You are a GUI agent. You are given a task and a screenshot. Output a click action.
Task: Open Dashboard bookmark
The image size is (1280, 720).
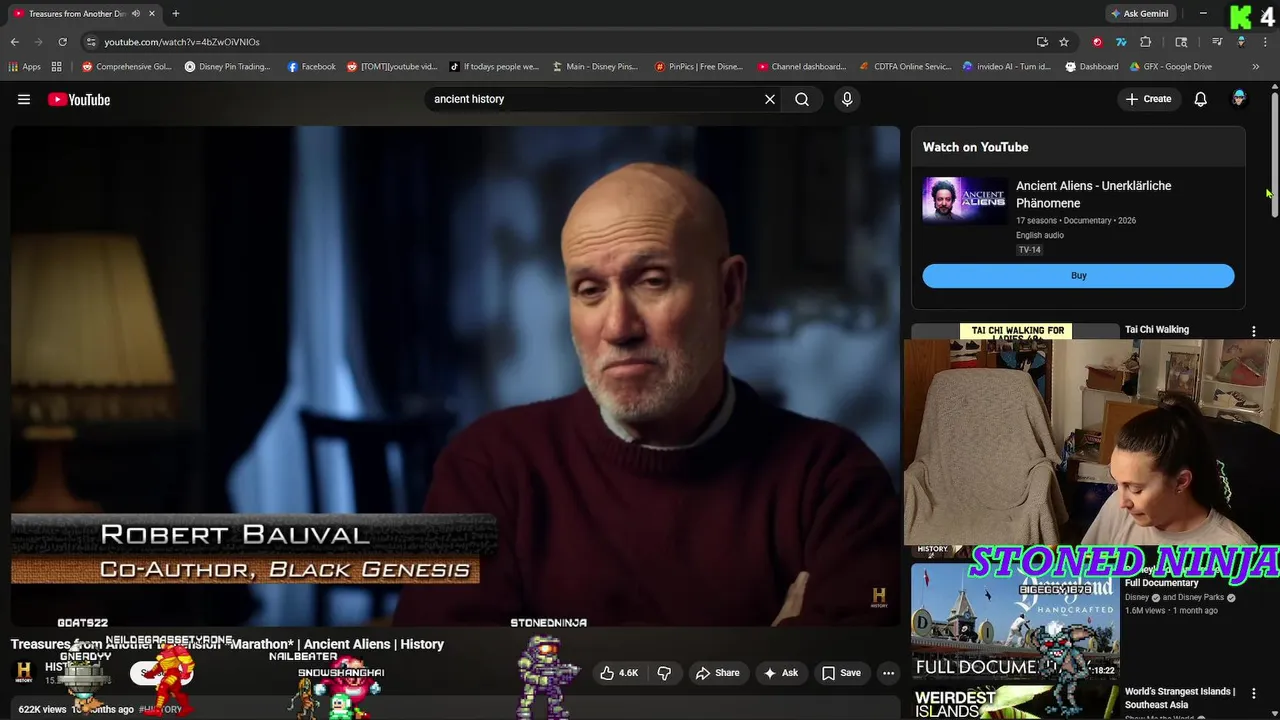(x=1092, y=67)
